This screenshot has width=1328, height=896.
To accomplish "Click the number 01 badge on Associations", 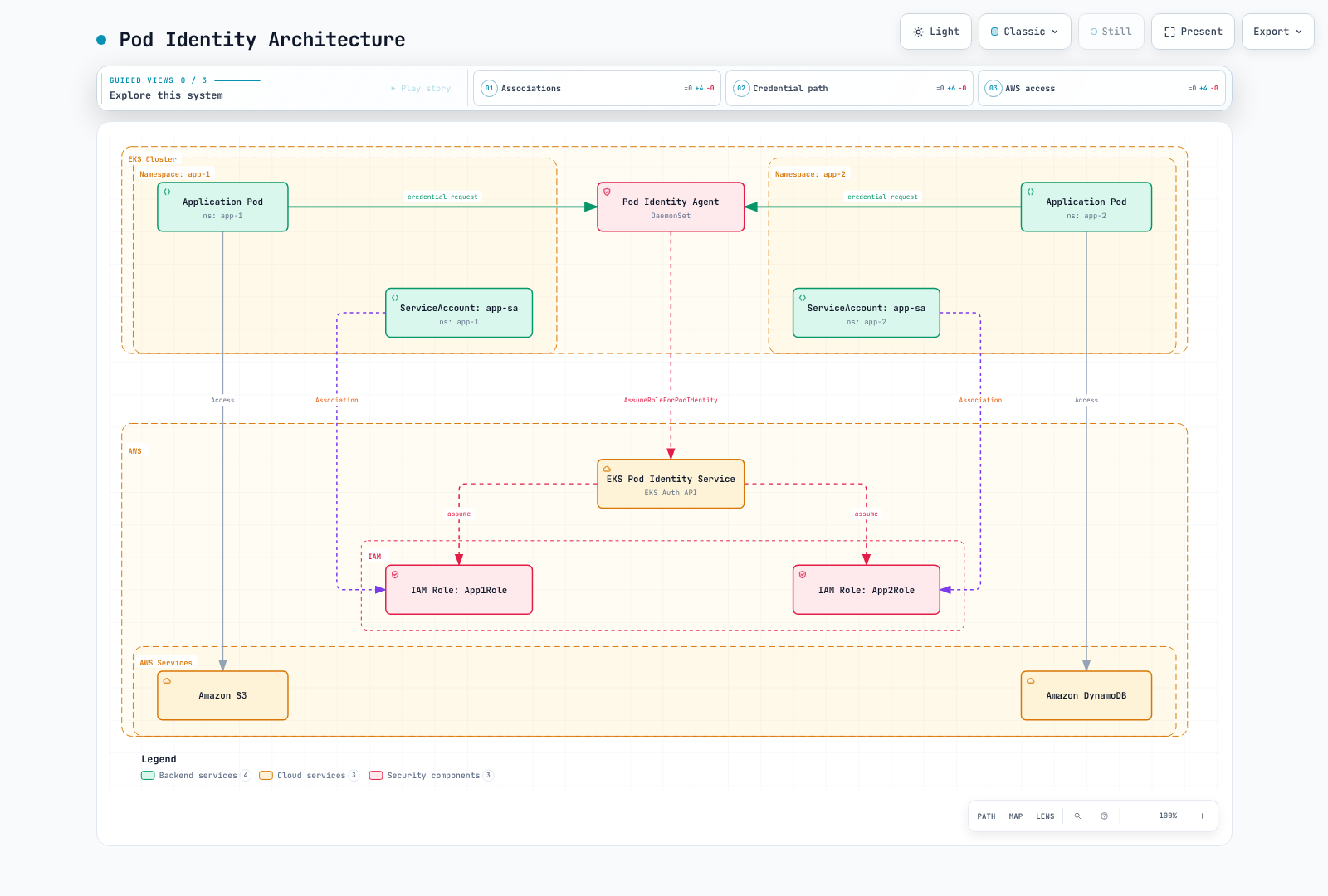I will pos(490,88).
